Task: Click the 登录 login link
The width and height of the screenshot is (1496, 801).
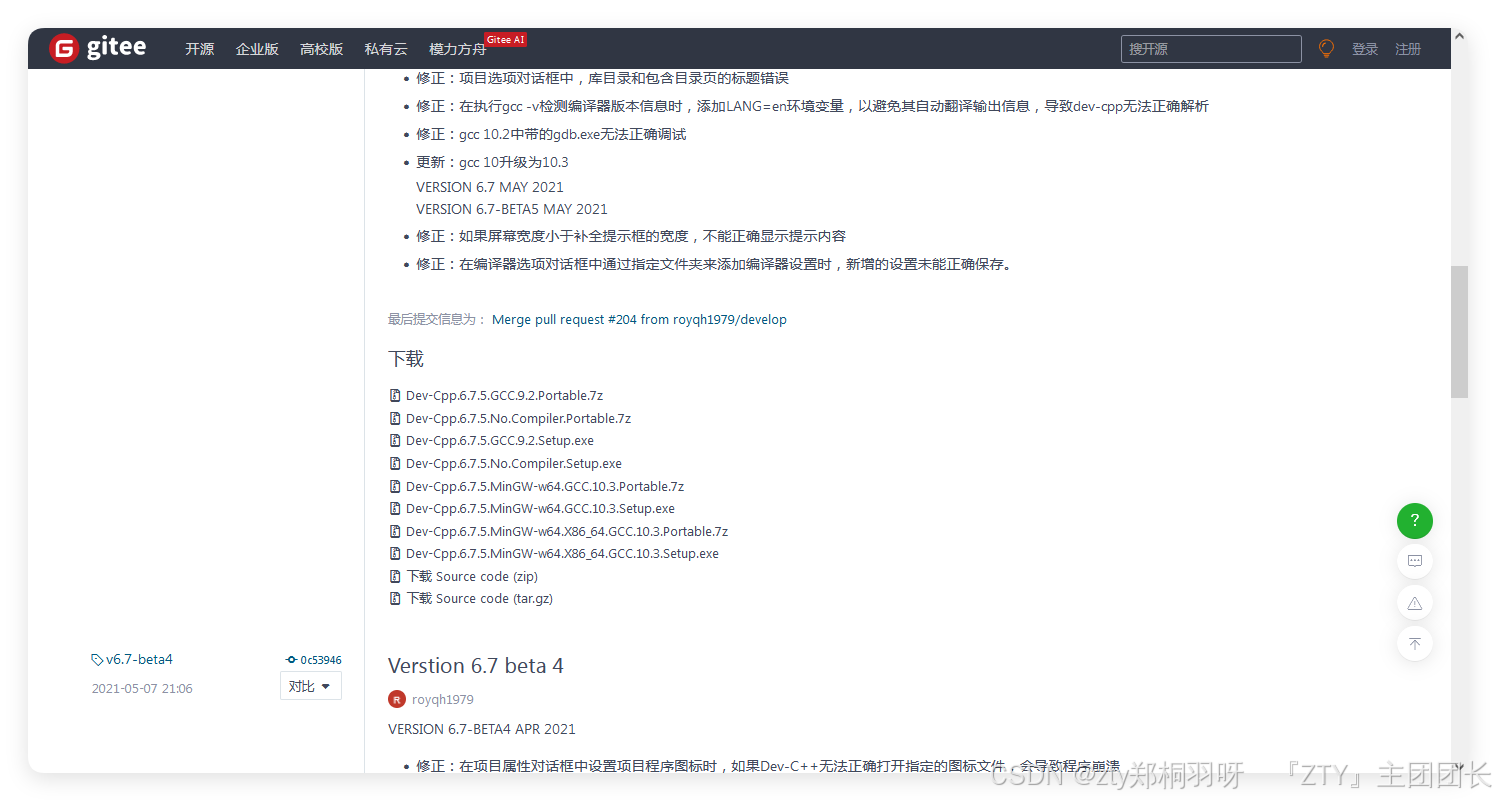Action: (x=1365, y=49)
